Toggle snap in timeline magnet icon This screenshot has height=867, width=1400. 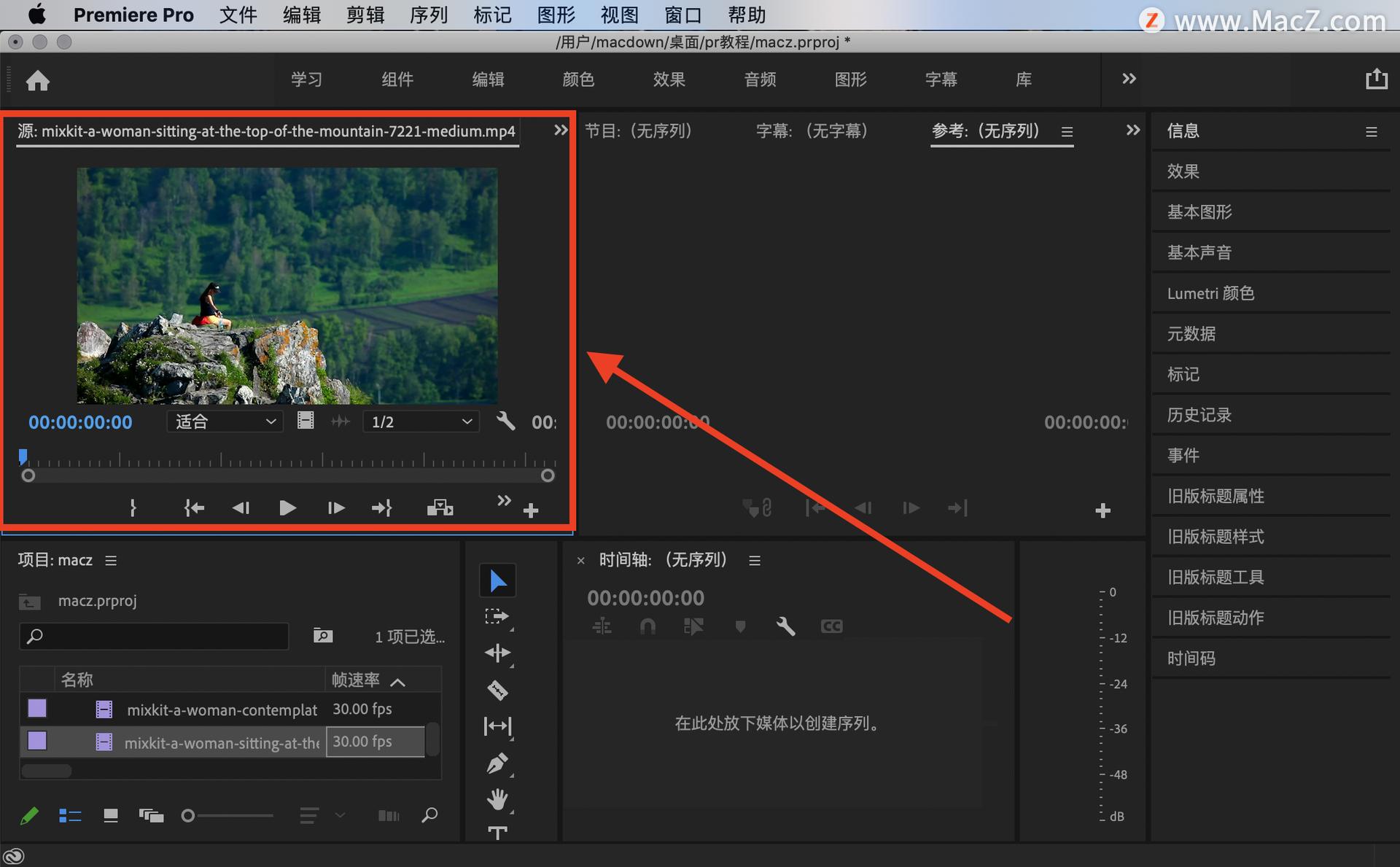(647, 626)
